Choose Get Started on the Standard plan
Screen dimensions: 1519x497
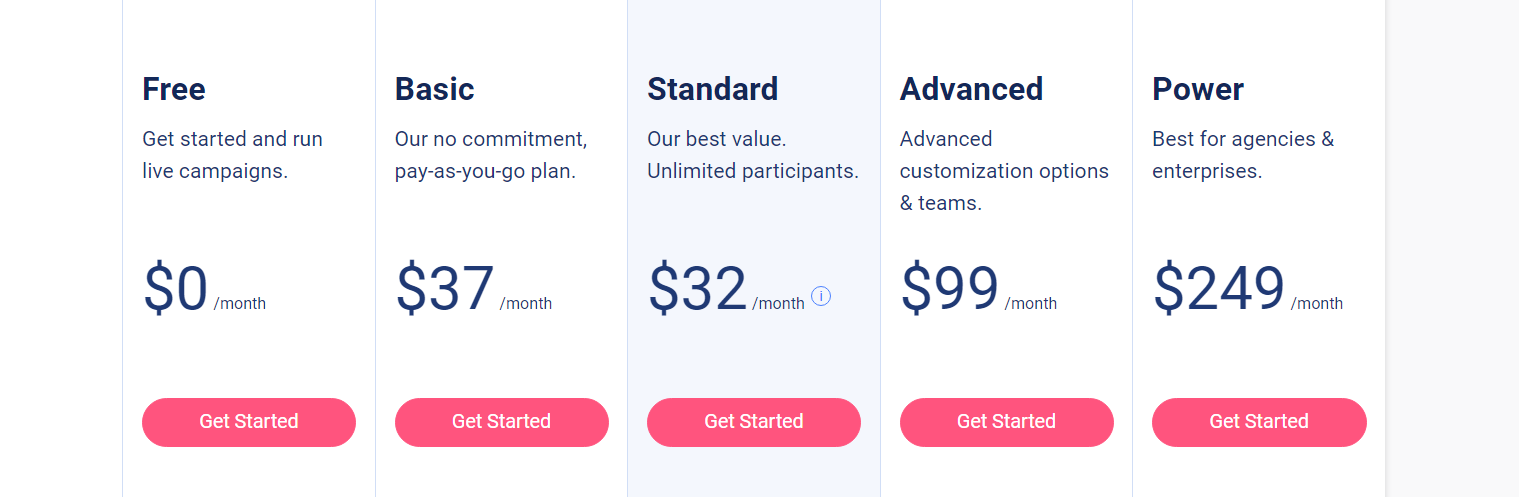click(754, 422)
